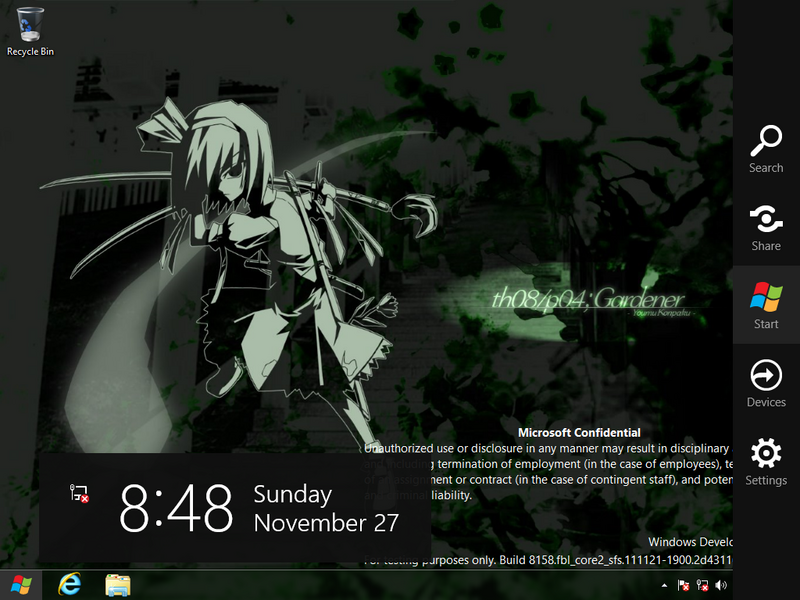Image resolution: width=800 pixels, height=600 pixels.
Task: Launch Internet Explorer from taskbar
Action: [x=69, y=585]
